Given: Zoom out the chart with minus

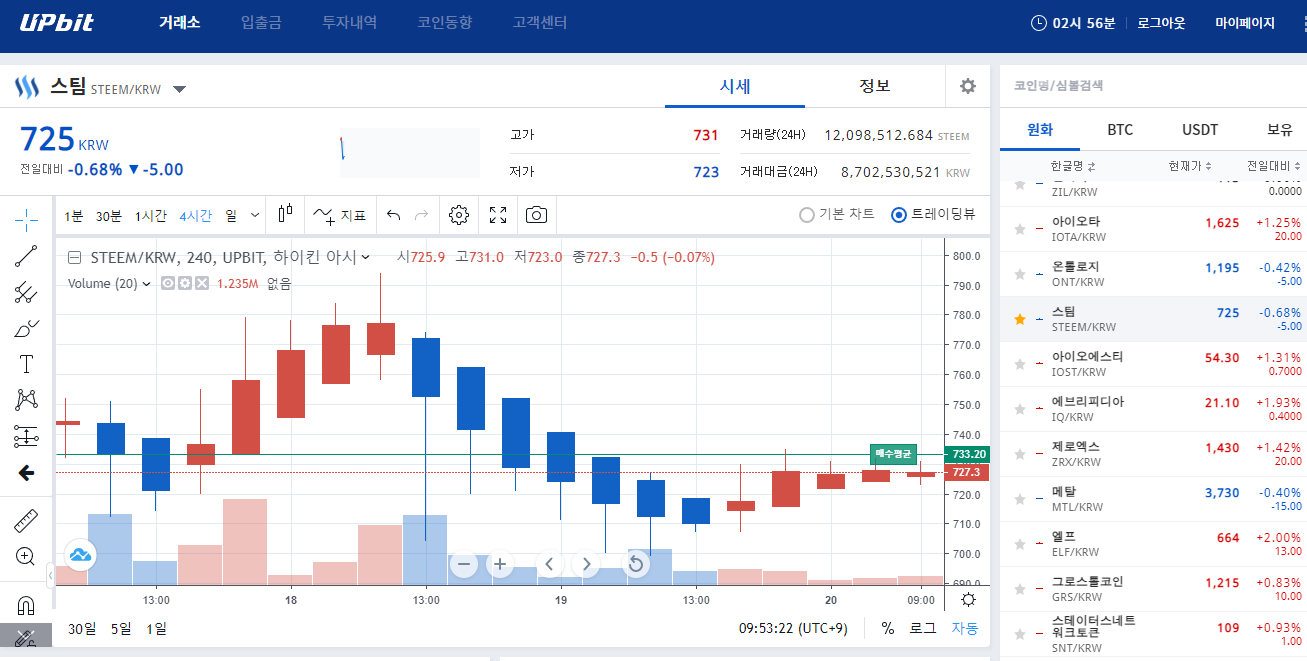Looking at the screenshot, I should tap(464, 564).
